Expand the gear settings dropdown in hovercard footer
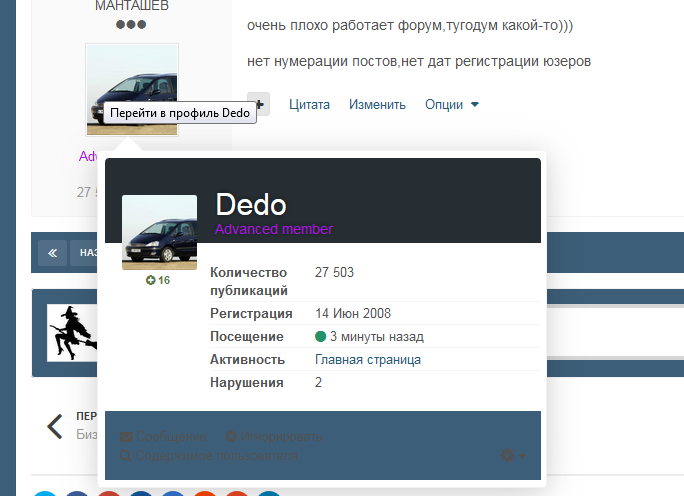The height and width of the screenshot is (496, 684). pyautogui.click(x=513, y=455)
